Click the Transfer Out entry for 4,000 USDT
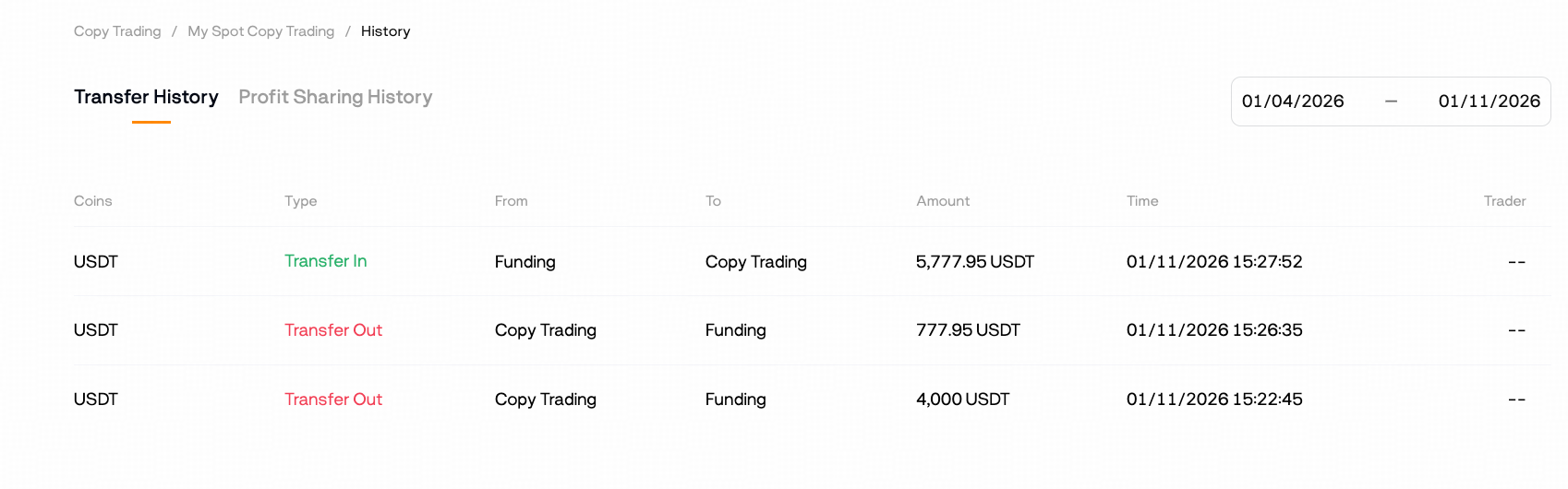1568x489 pixels. (332, 400)
